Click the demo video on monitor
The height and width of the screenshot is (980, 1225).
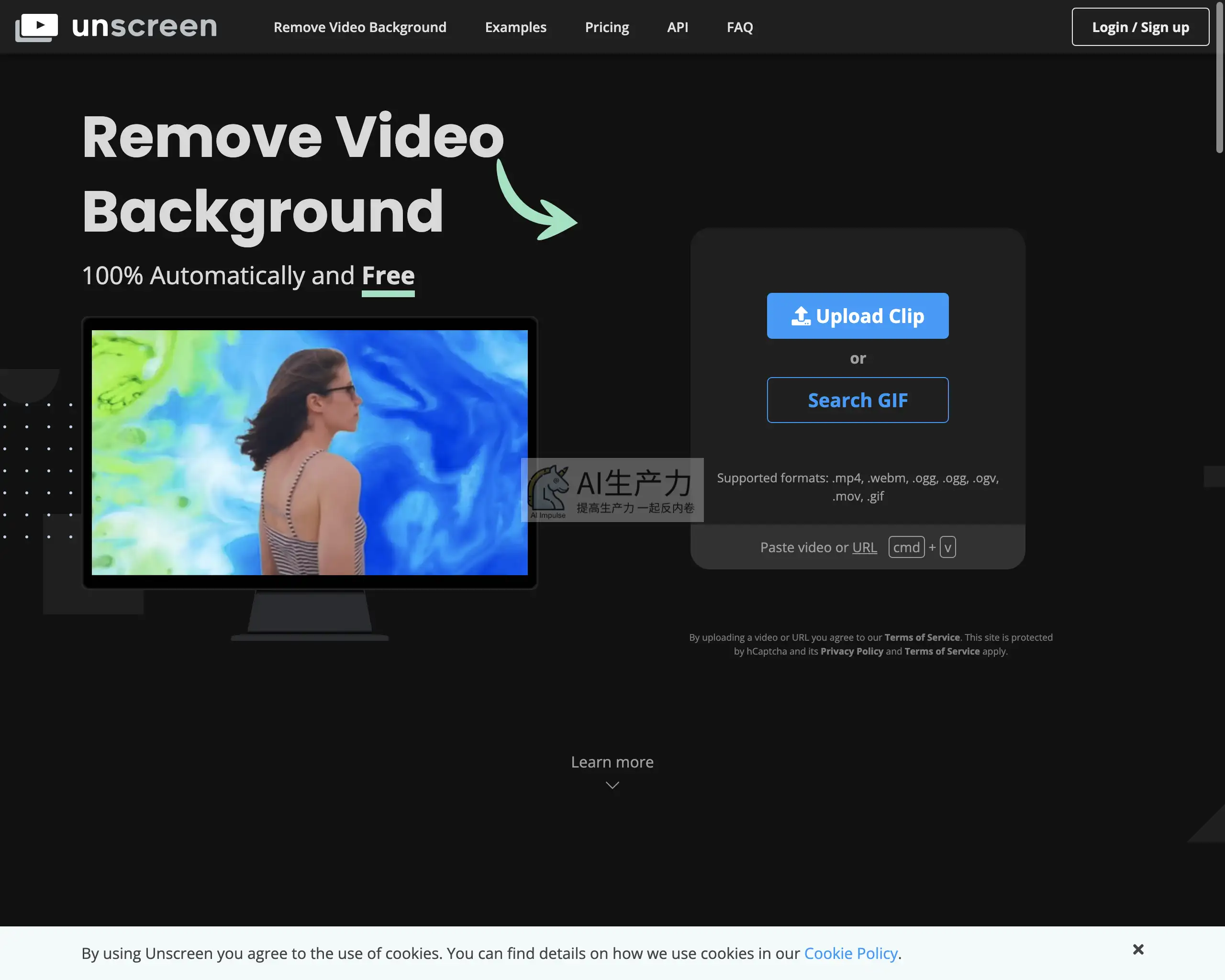[x=310, y=453]
